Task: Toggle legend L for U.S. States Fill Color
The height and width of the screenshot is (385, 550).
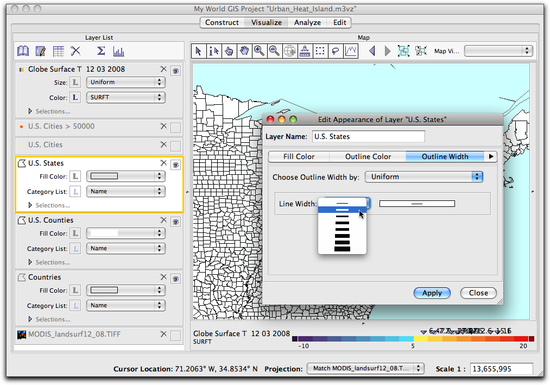Action: click(x=75, y=176)
